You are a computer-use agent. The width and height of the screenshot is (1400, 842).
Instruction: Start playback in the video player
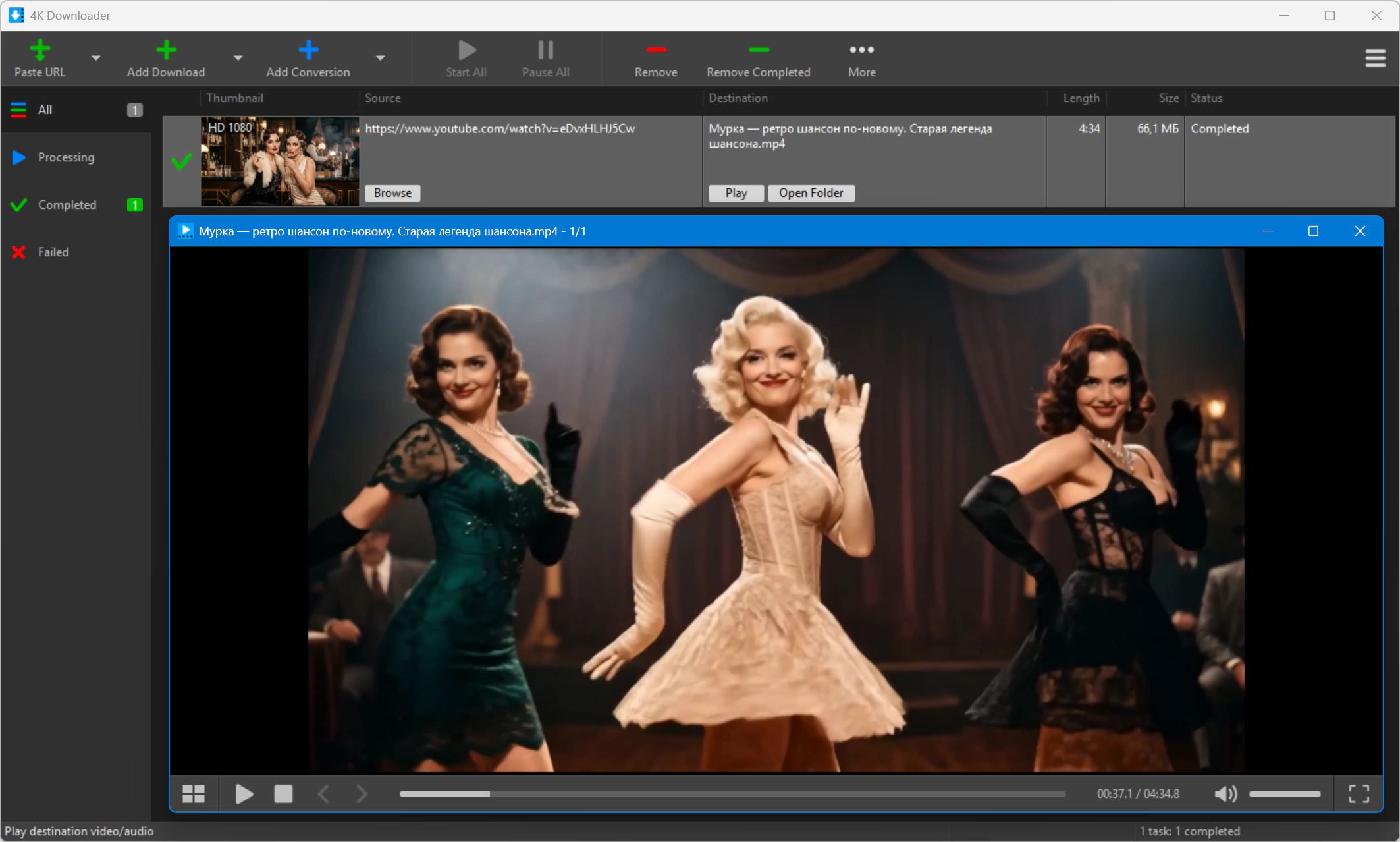(244, 794)
